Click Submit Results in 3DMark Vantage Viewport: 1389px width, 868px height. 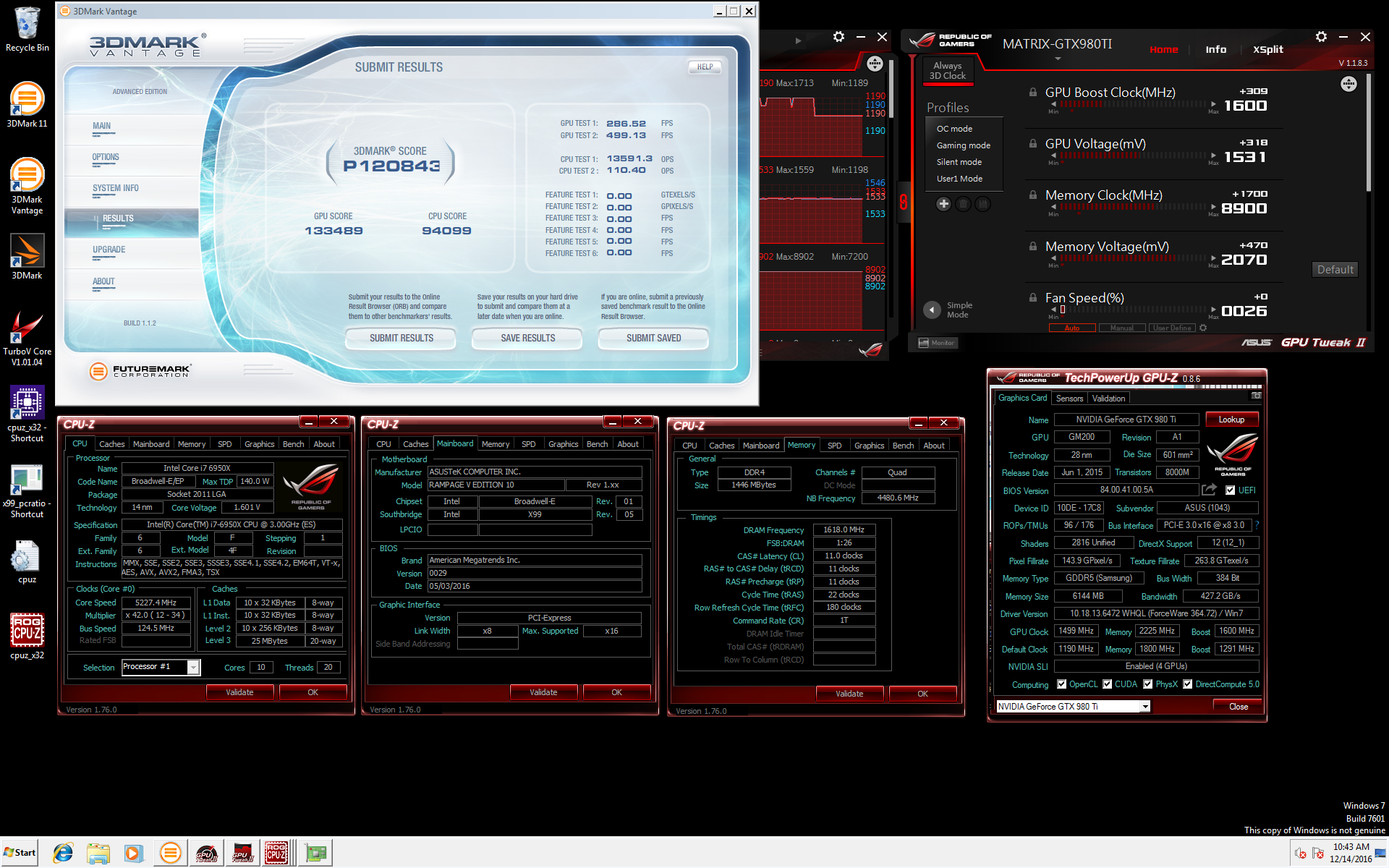click(x=401, y=338)
